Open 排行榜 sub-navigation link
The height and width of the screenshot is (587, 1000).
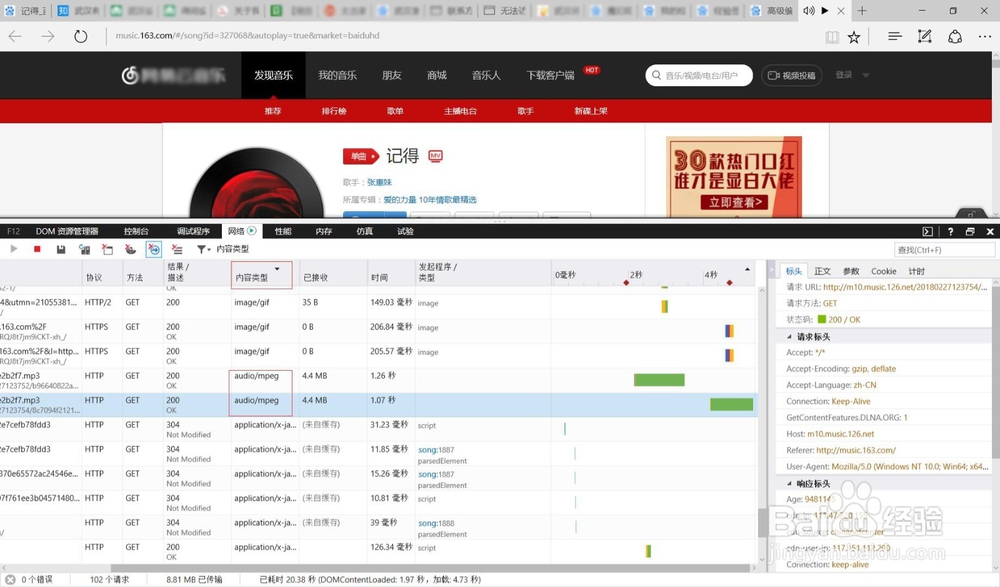tap(334, 111)
